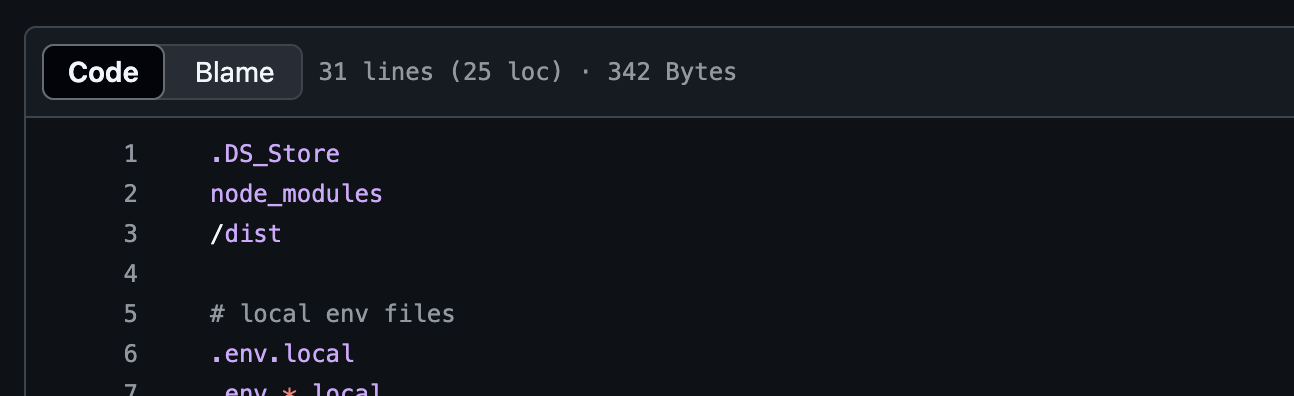
Task: Click the '31 lines' file info text
Action: [x=376, y=72]
